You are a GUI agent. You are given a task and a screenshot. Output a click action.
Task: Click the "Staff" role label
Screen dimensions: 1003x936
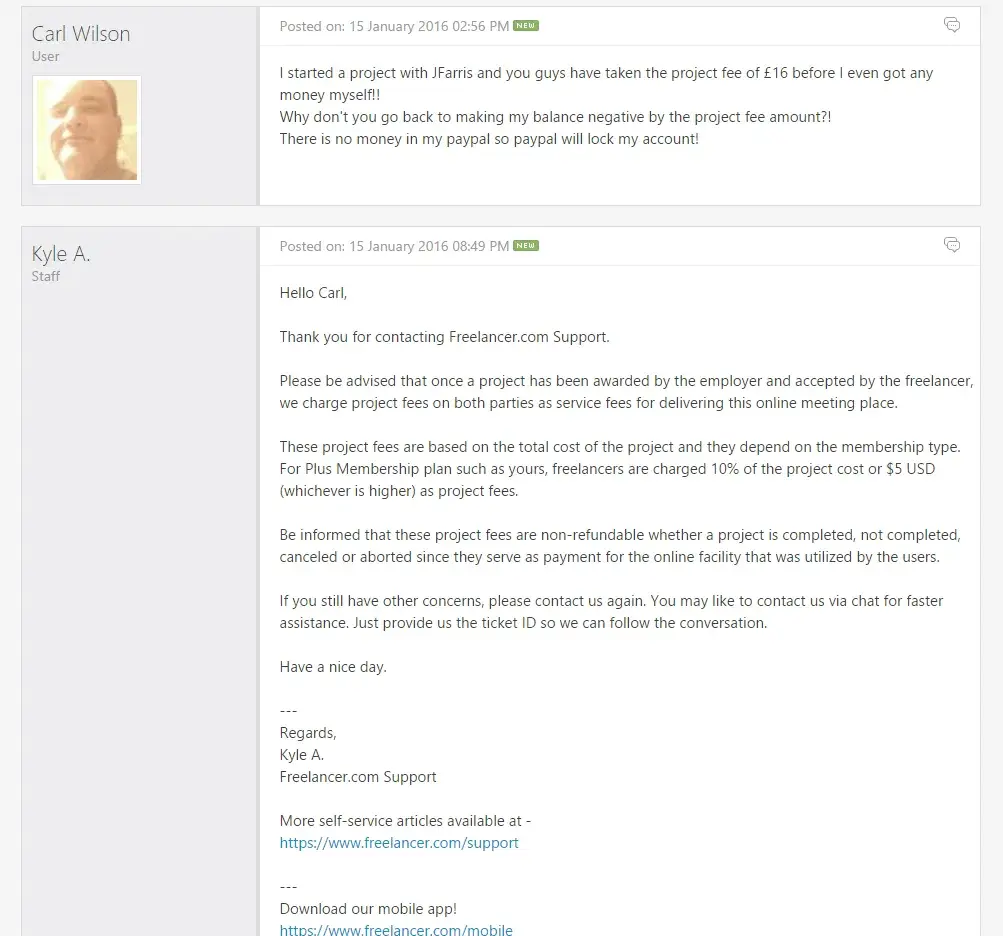click(x=46, y=277)
